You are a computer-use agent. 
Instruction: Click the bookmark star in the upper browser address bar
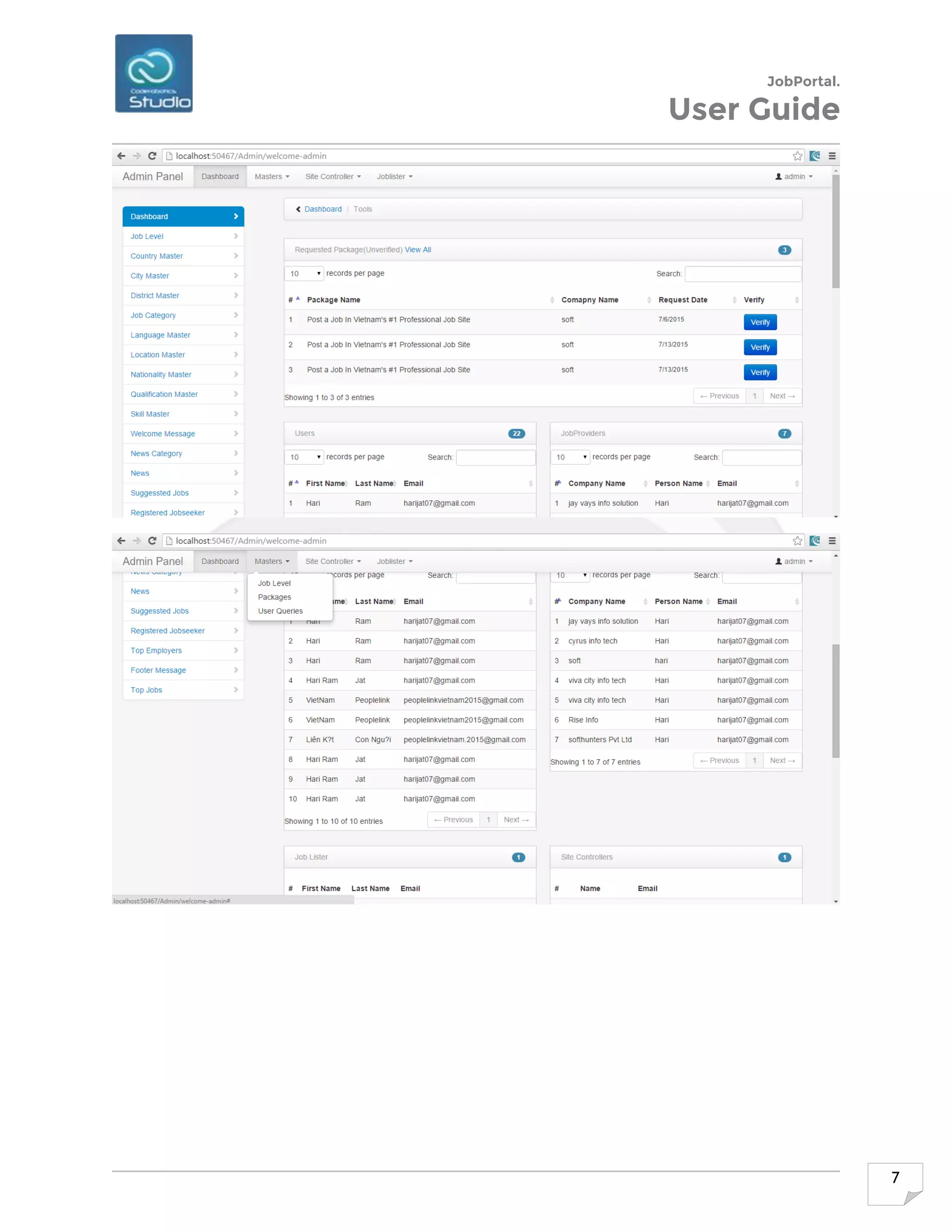(797, 156)
